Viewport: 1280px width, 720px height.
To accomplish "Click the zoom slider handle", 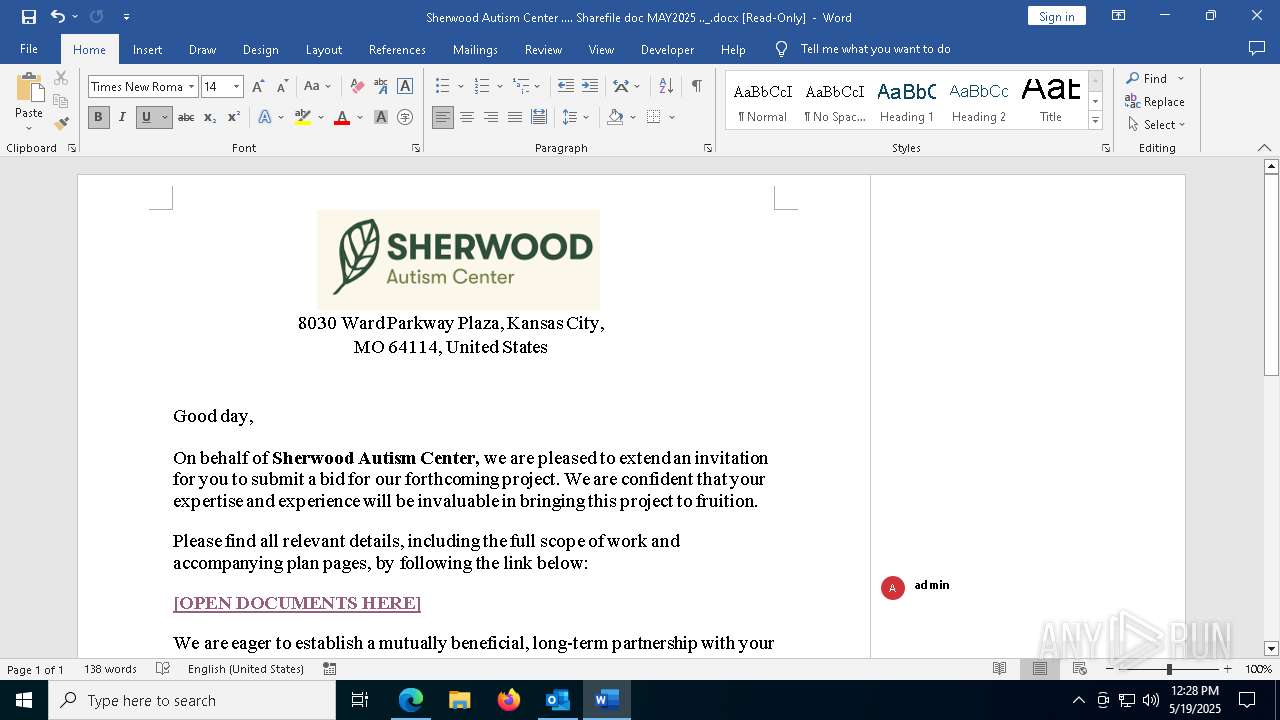I will pyautogui.click(x=1169, y=669).
